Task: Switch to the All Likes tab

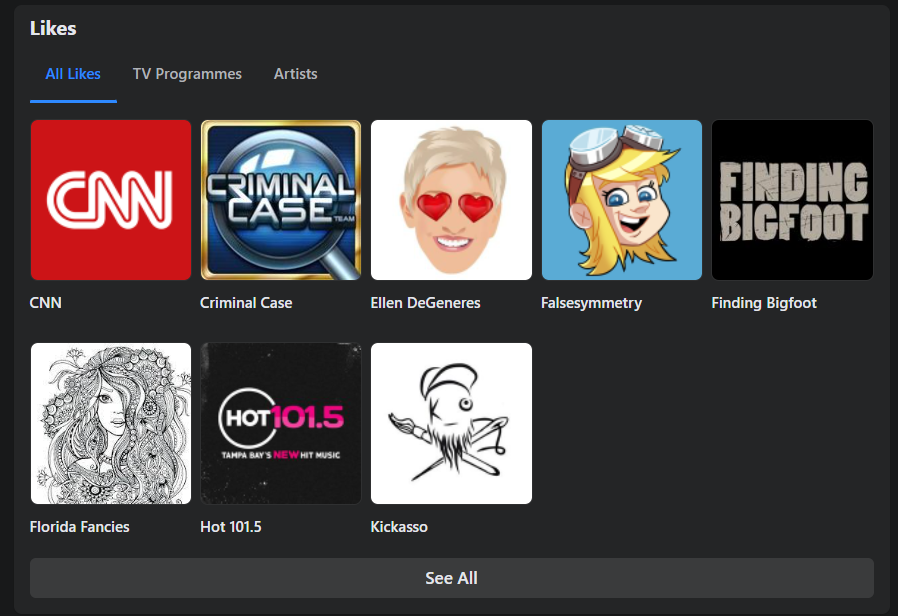Action: tap(73, 74)
